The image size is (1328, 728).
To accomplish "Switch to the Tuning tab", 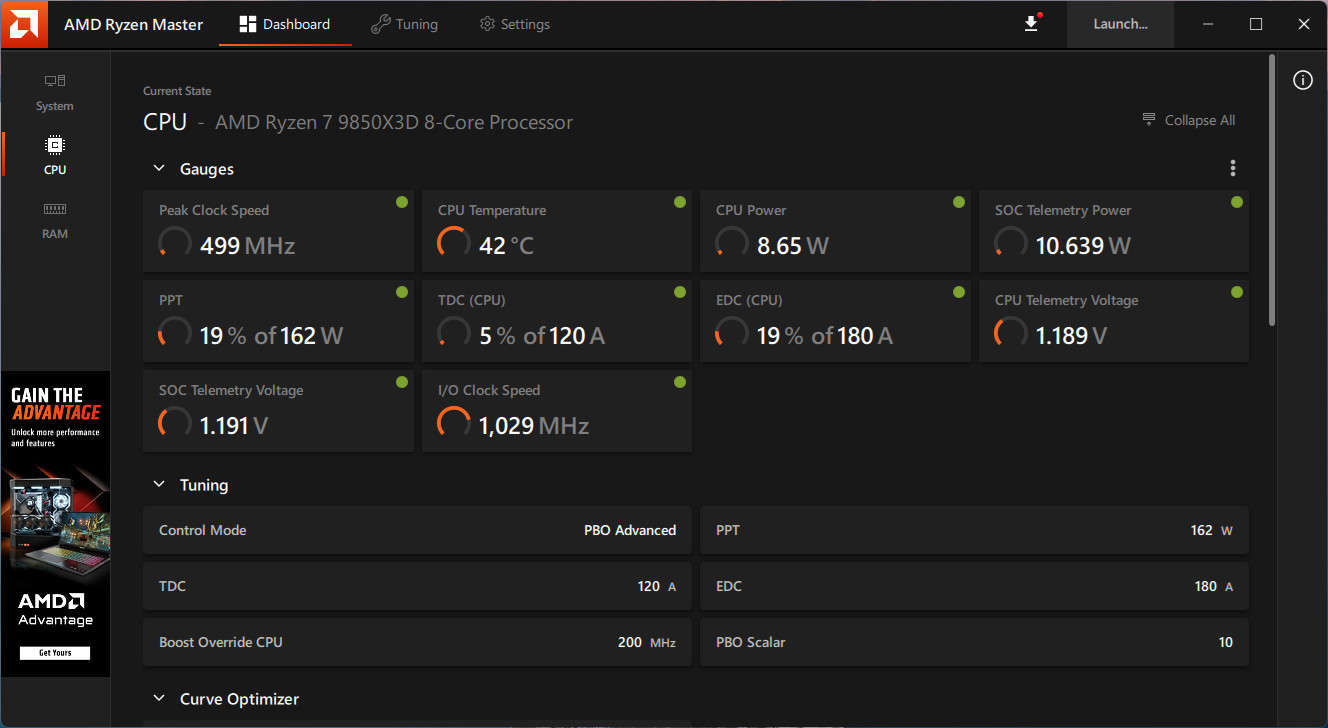I will pos(404,24).
